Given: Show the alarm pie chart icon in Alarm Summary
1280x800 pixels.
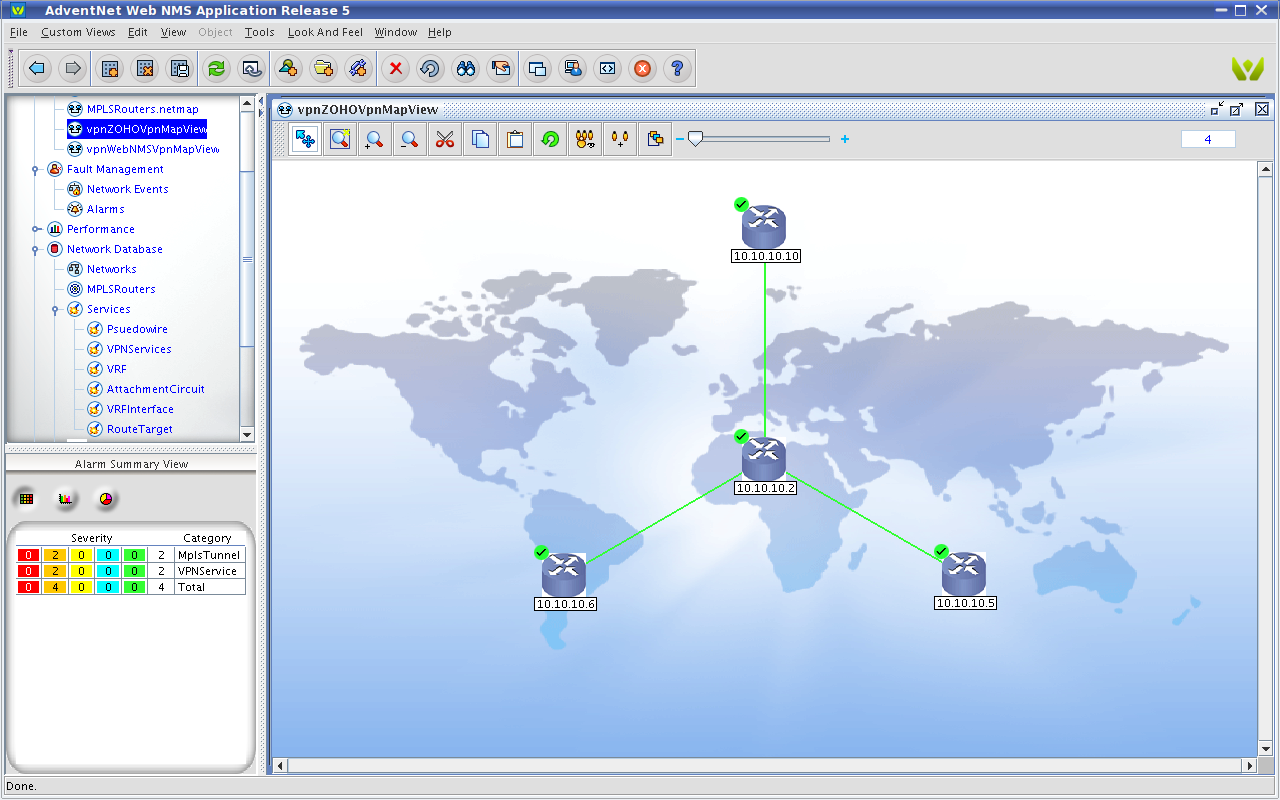Looking at the screenshot, I should tap(105, 498).
